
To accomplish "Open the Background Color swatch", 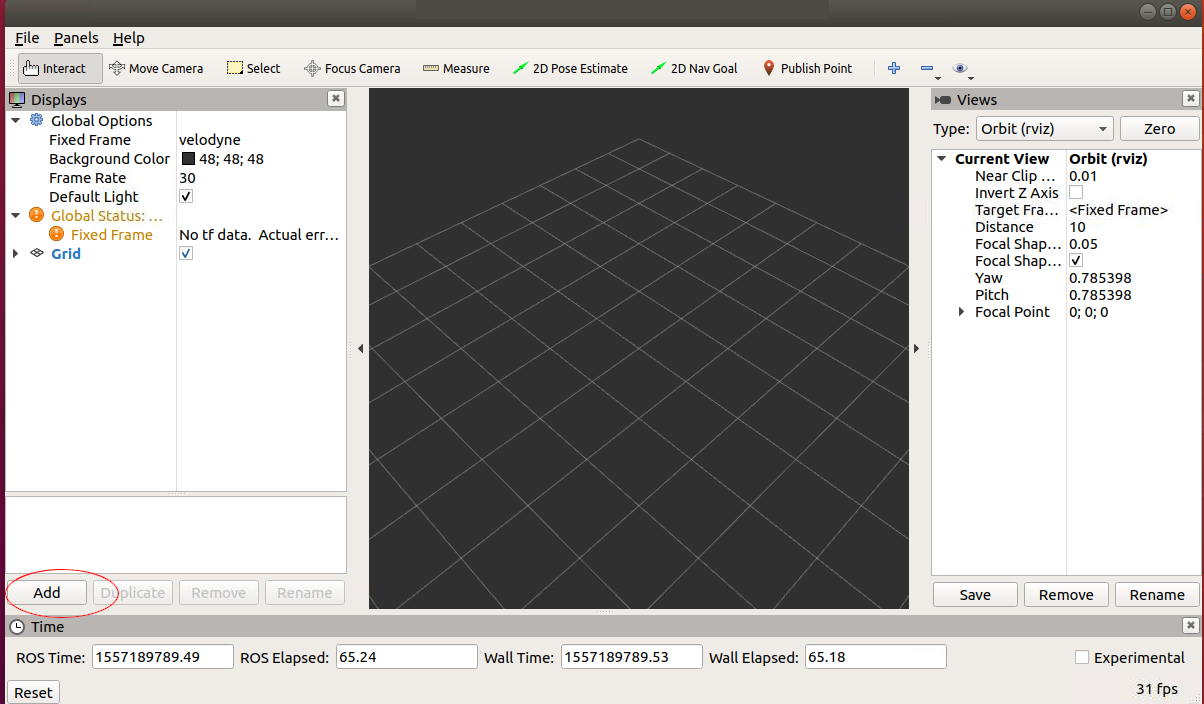I will 186,158.
